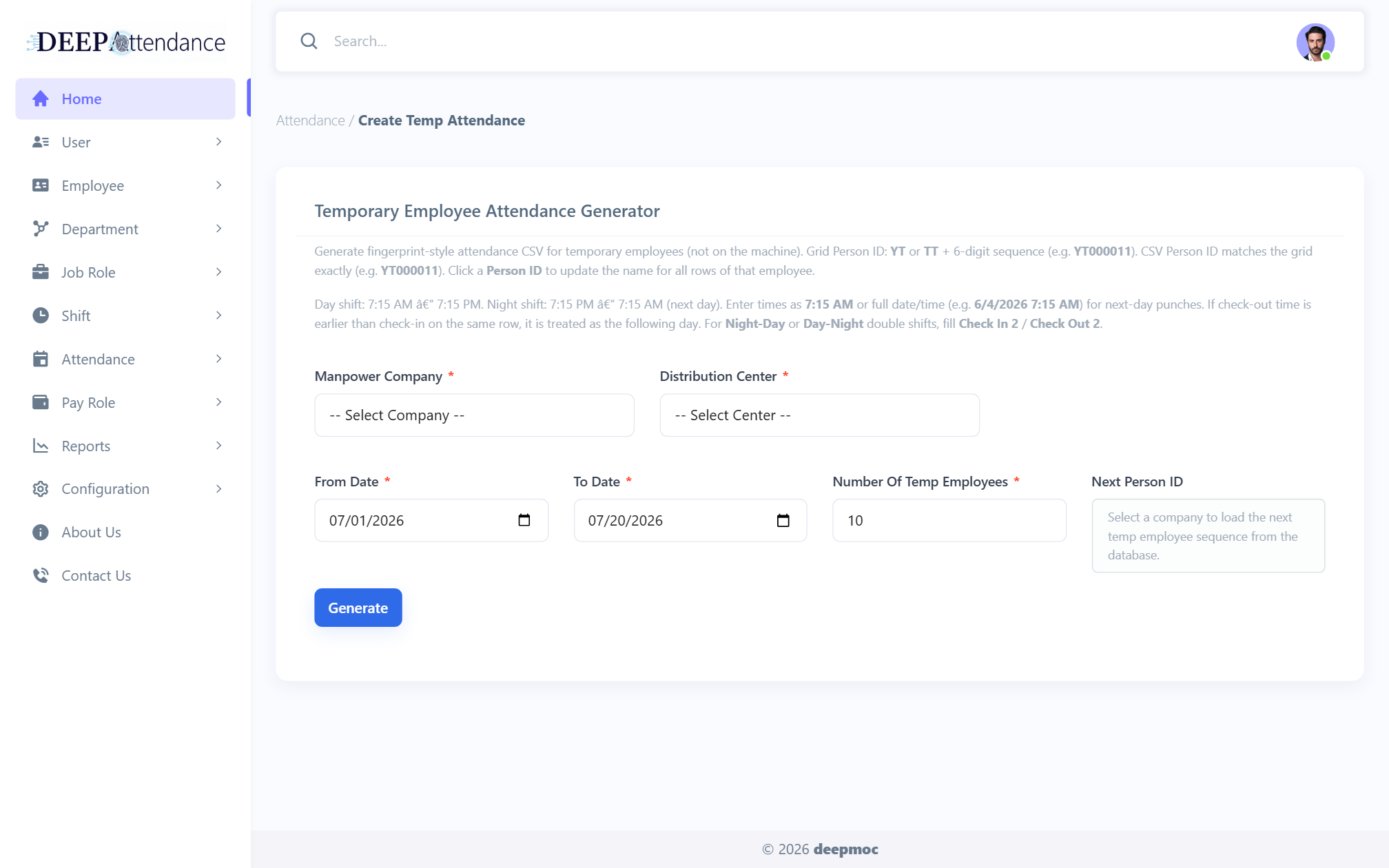Click the User list icon in sidebar
The image size is (1389, 868).
click(x=41, y=142)
